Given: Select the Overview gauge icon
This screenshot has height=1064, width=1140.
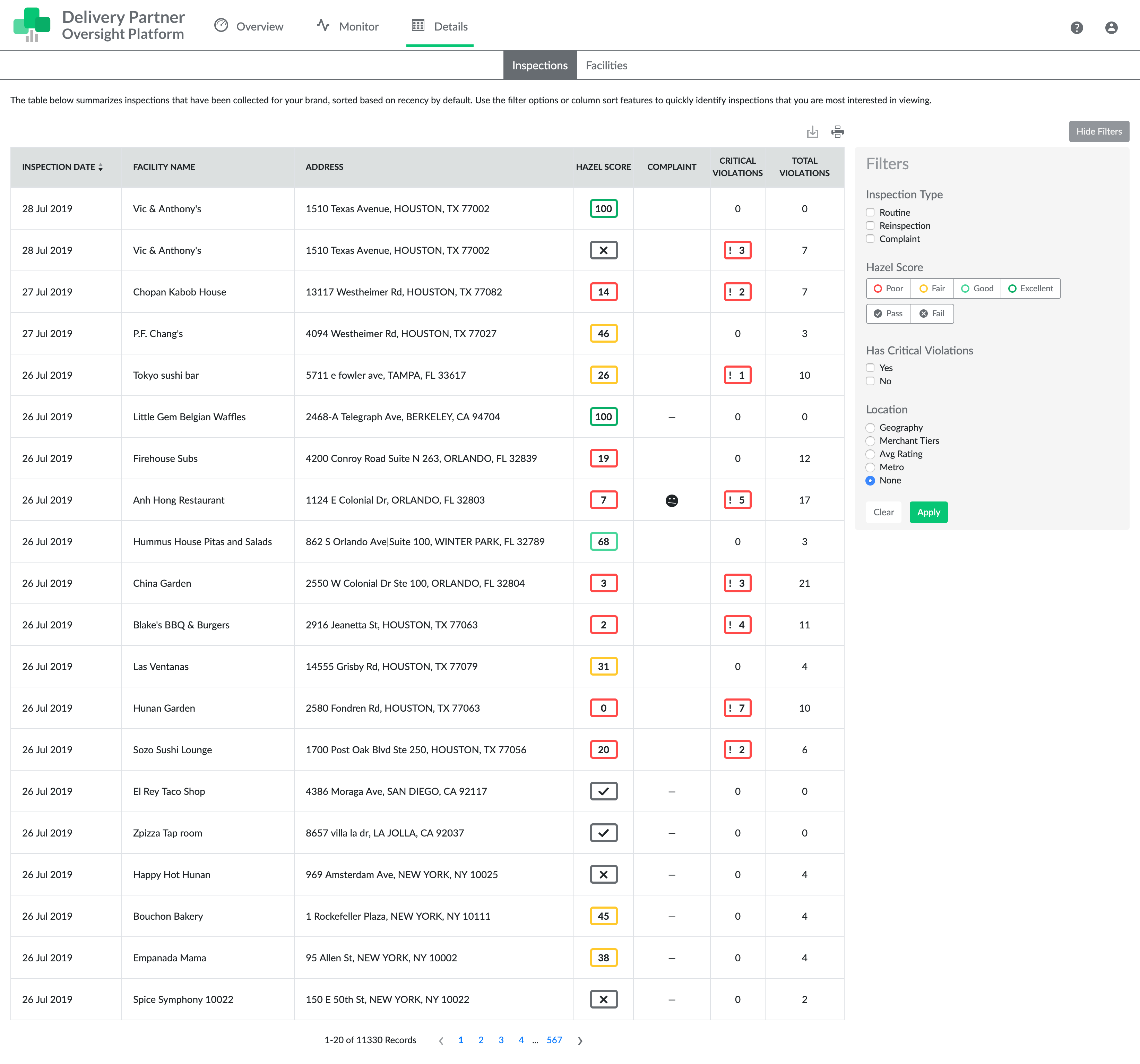Looking at the screenshot, I should pos(221,26).
